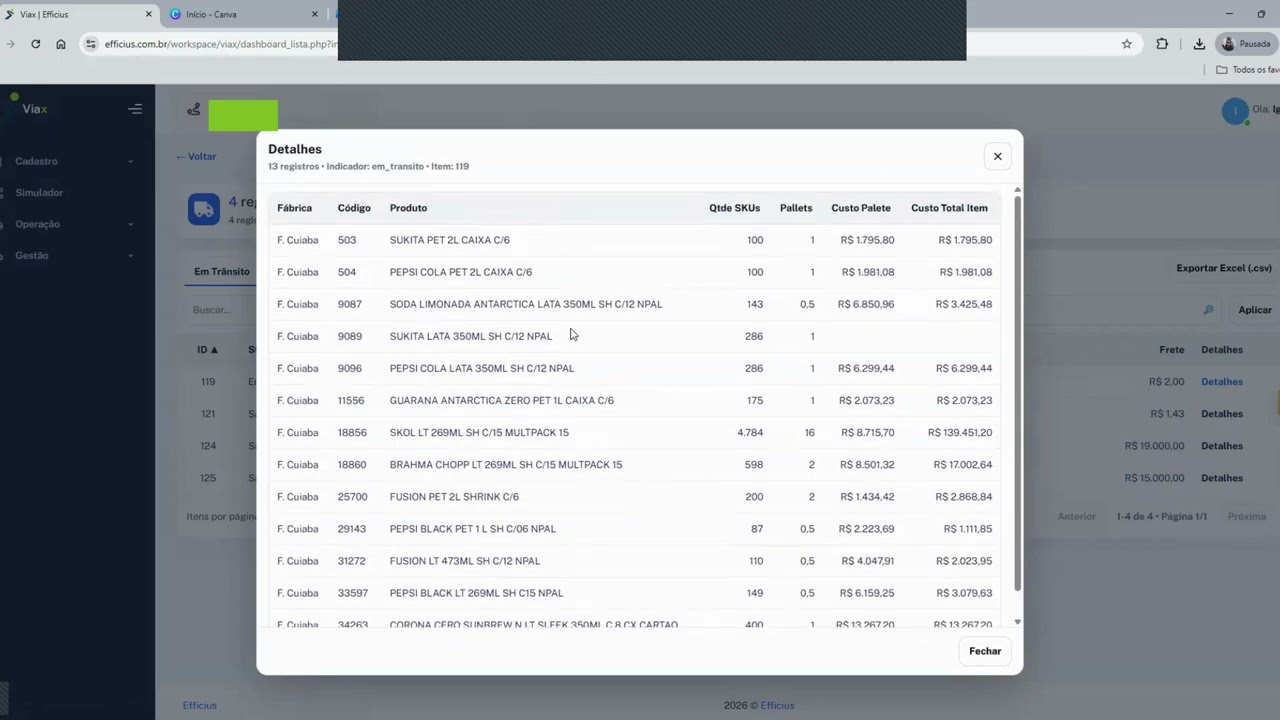Select SODA LIMONADA ANTARCTICA LATA 350ML row

pos(634,304)
